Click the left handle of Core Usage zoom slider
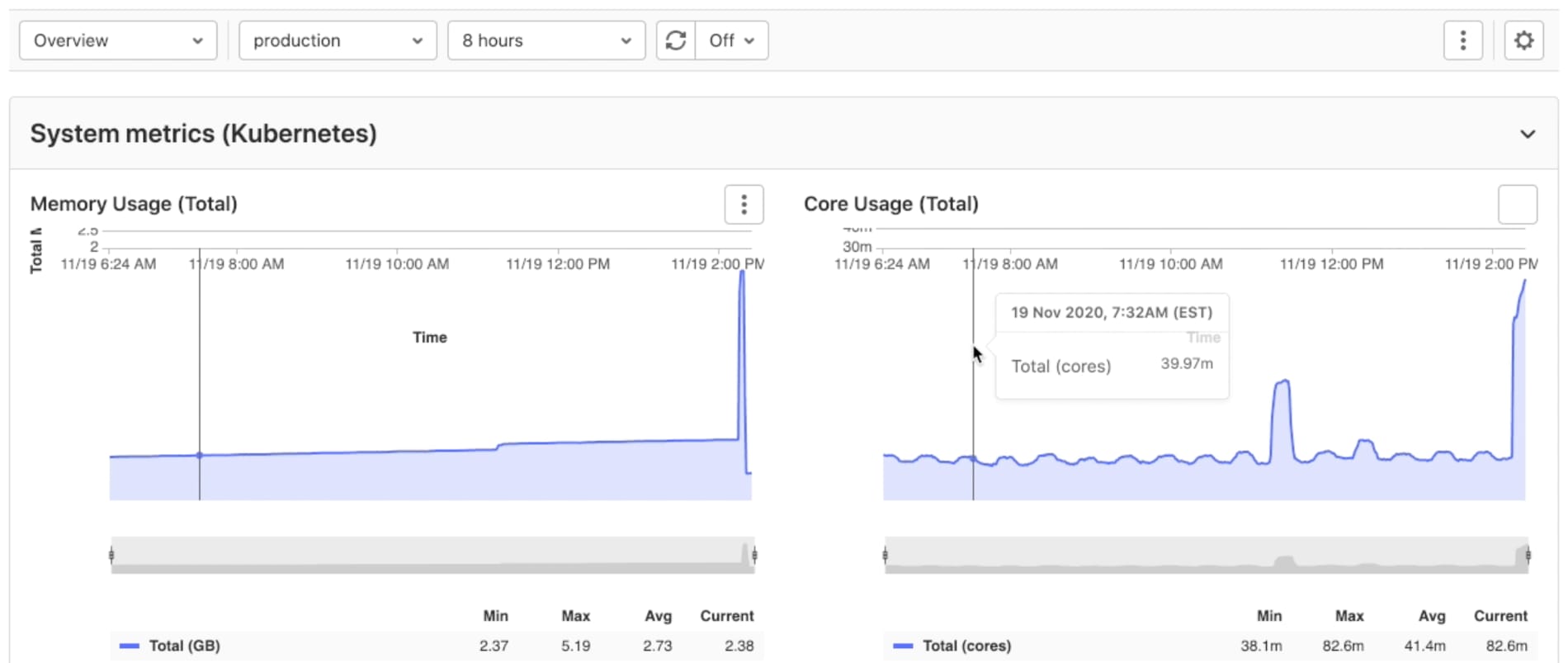The image size is (1568, 663). [886, 555]
